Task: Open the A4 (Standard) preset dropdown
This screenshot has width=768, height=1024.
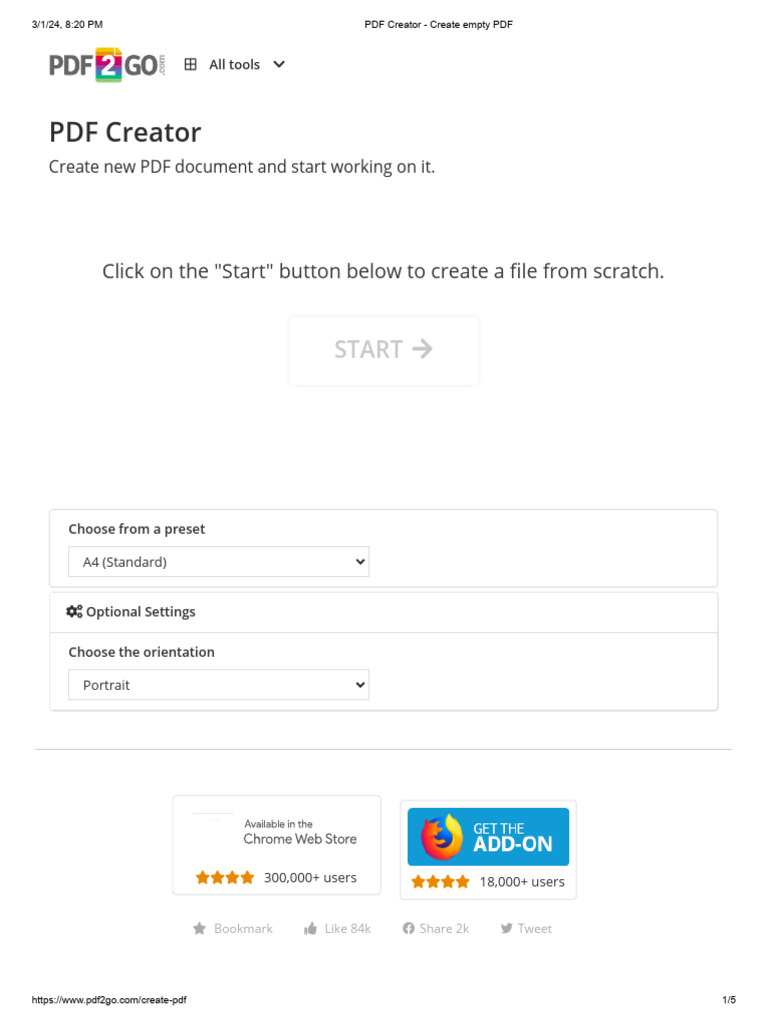Action: (218, 562)
